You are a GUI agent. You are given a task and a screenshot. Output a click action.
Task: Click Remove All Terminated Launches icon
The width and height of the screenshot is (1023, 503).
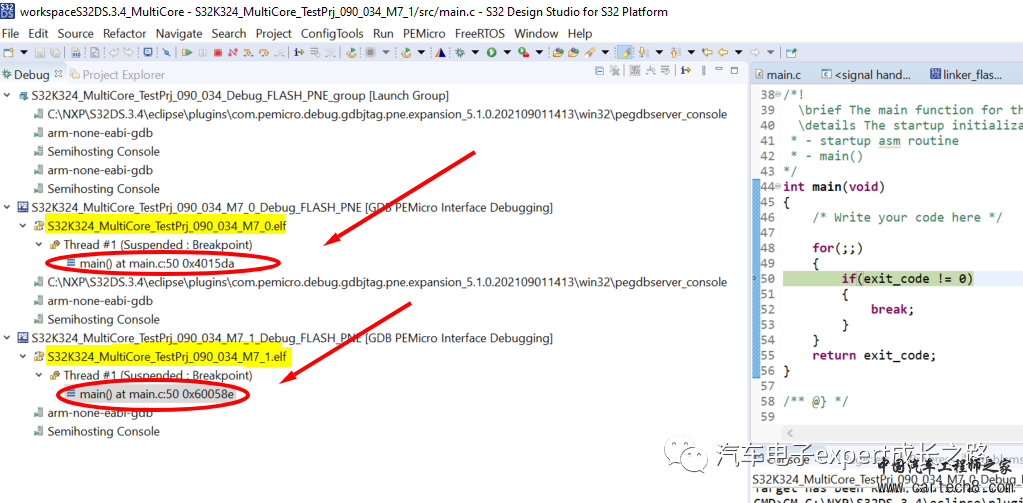click(x=615, y=71)
